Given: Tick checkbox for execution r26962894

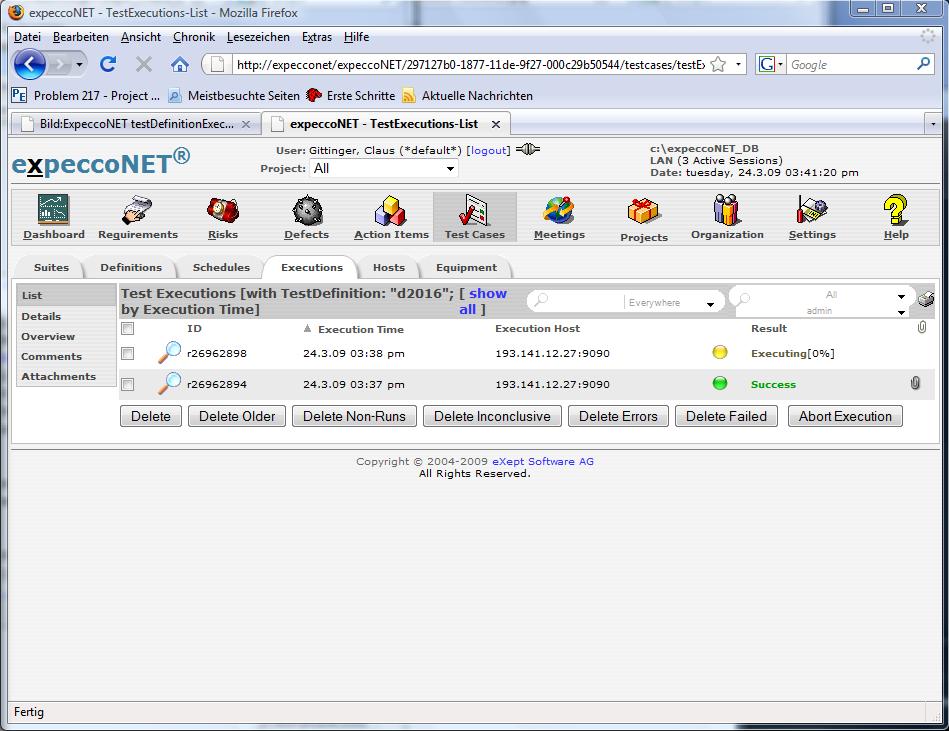Looking at the screenshot, I should [x=127, y=384].
